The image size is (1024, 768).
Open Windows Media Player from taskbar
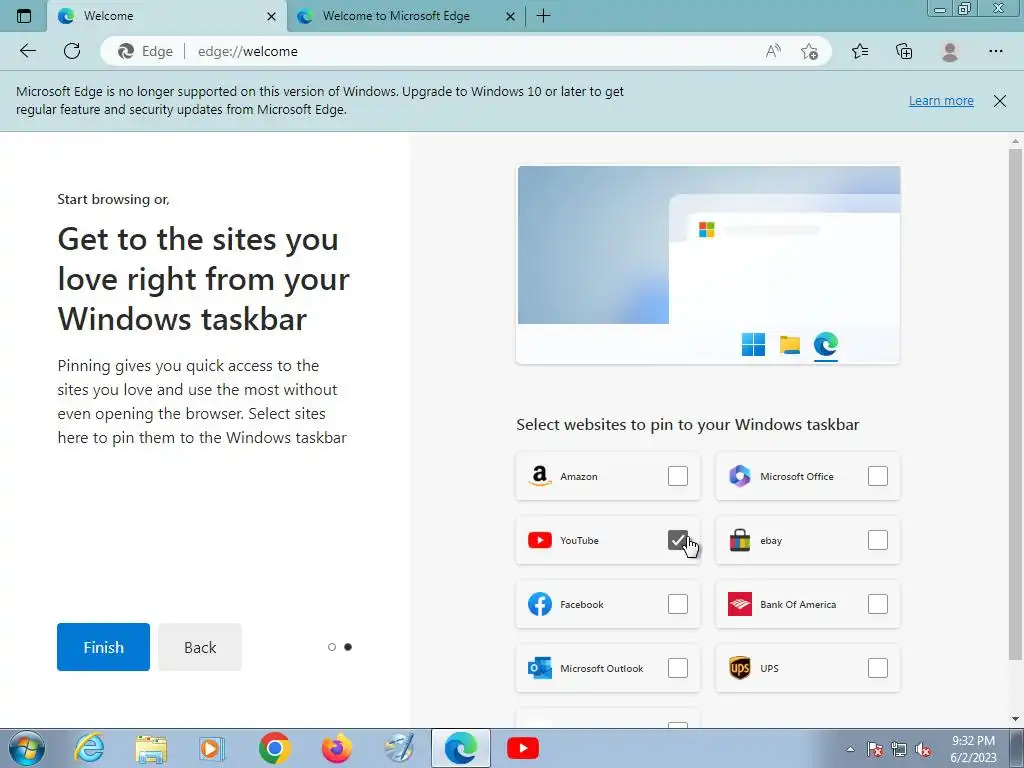[x=212, y=748]
